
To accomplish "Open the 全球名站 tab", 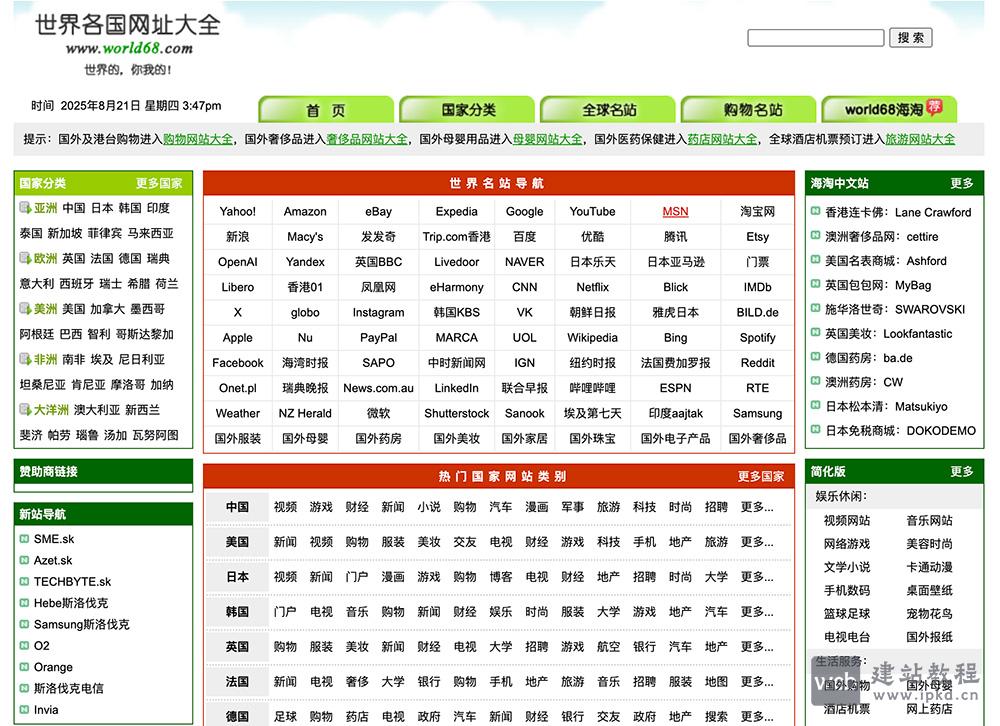I will click(608, 110).
